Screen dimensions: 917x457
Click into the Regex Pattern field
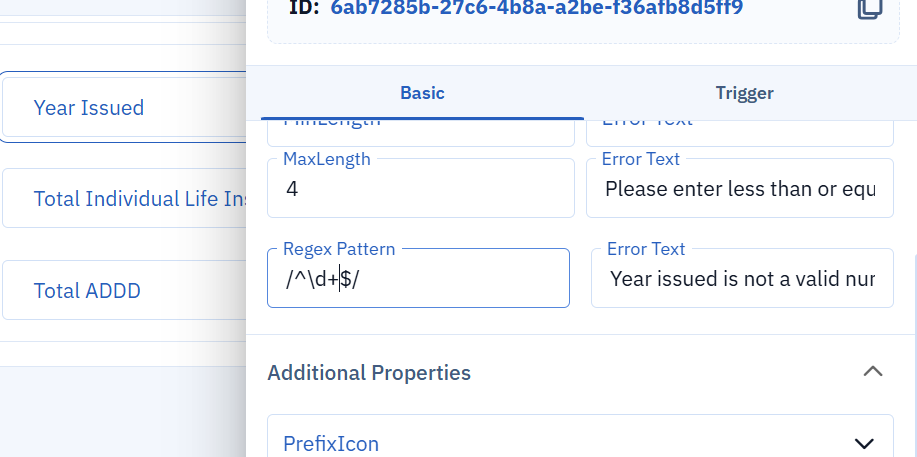click(418, 278)
